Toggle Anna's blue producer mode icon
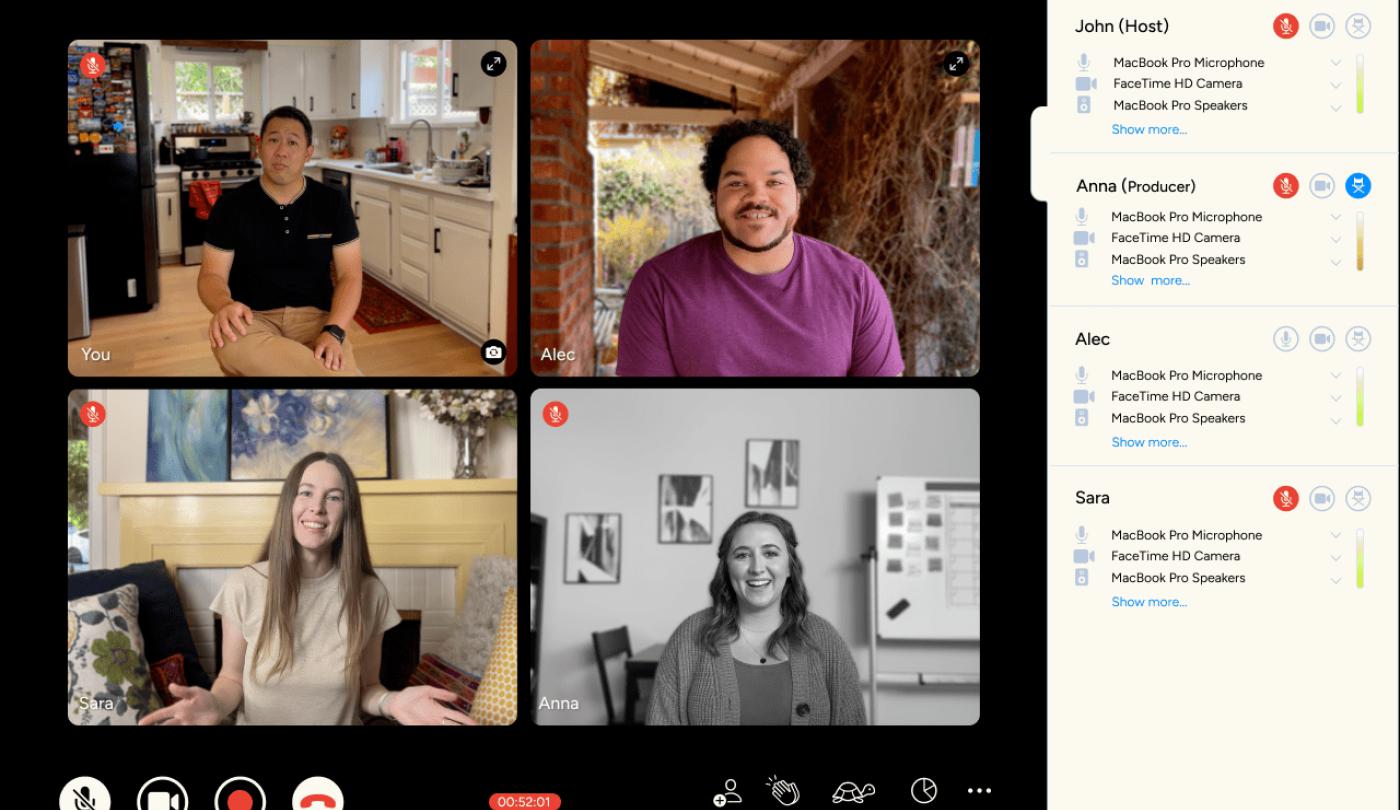 (x=1358, y=185)
